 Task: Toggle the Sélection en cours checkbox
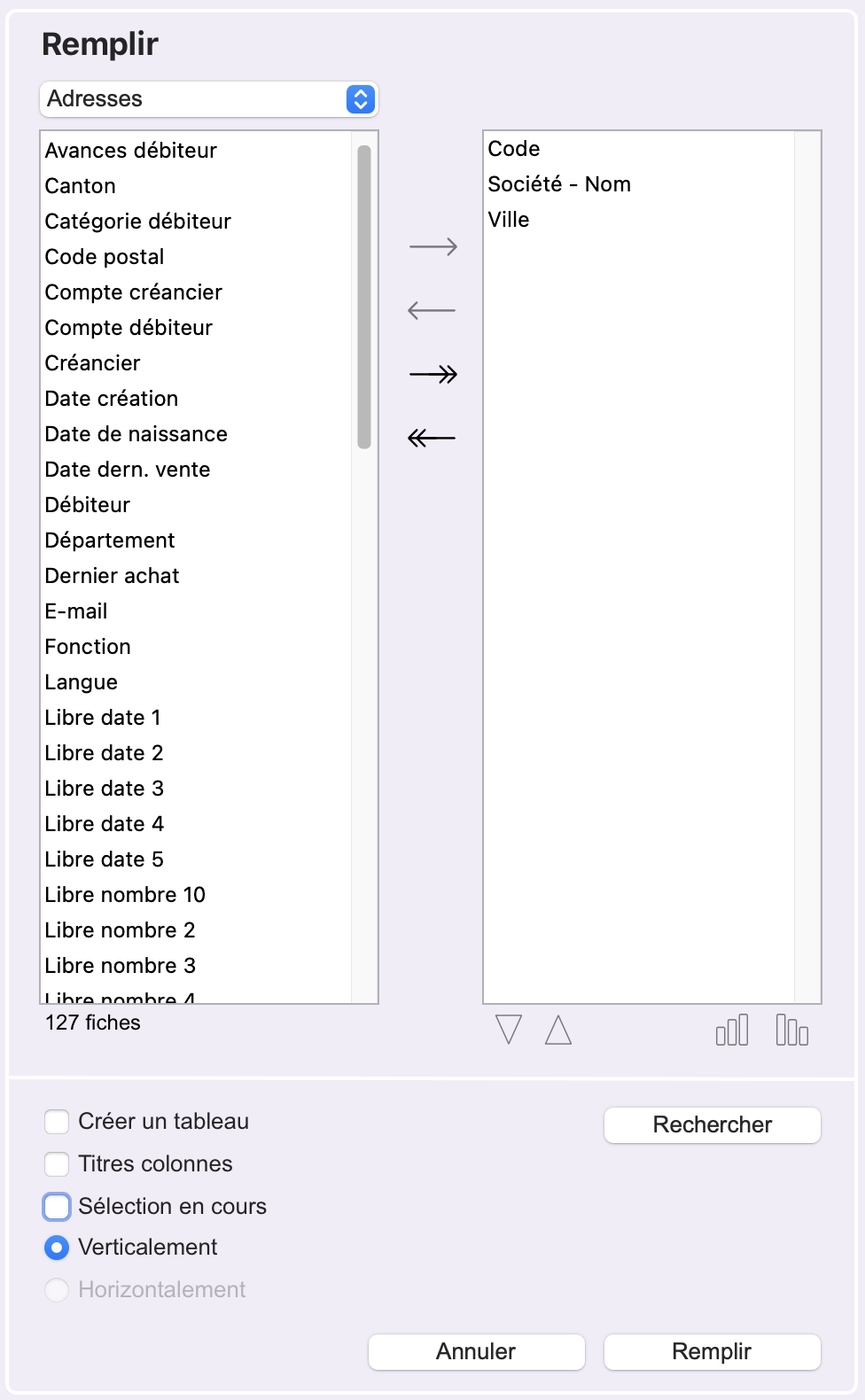click(x=58, y=1207)
